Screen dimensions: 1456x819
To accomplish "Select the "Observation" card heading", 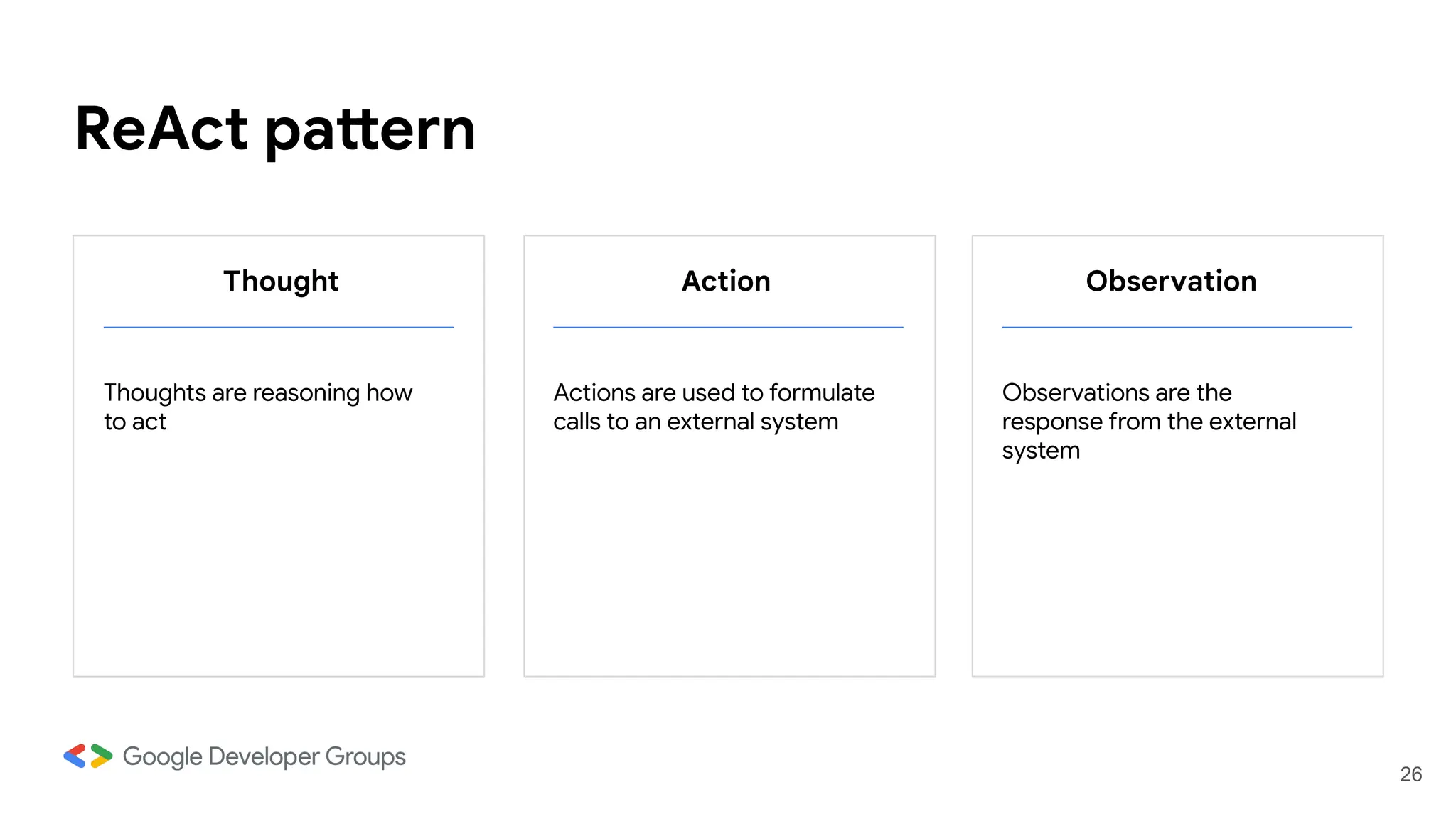I will tap(1171, 281).
